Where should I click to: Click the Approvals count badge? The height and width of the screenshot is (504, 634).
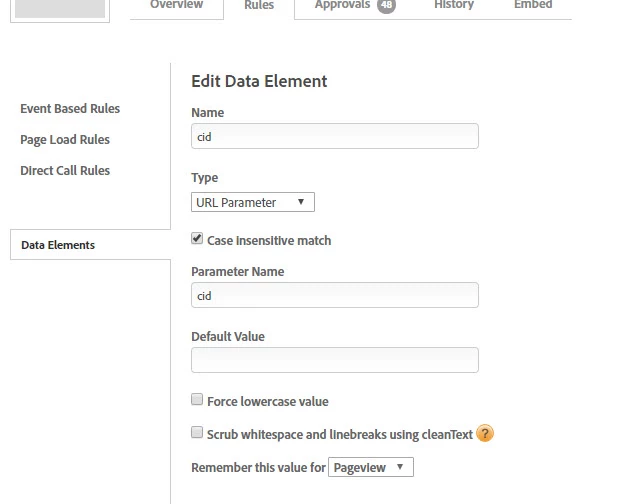point(386,6)
